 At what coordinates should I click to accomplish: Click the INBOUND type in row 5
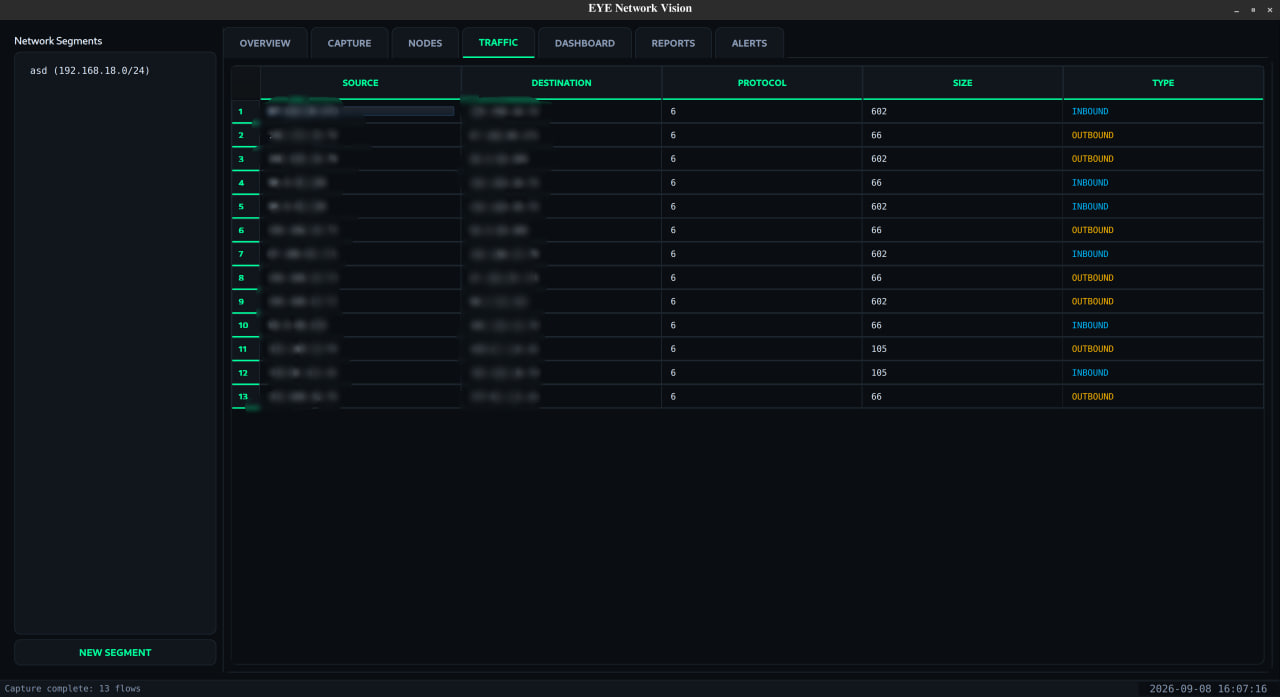click(1090, 206)
